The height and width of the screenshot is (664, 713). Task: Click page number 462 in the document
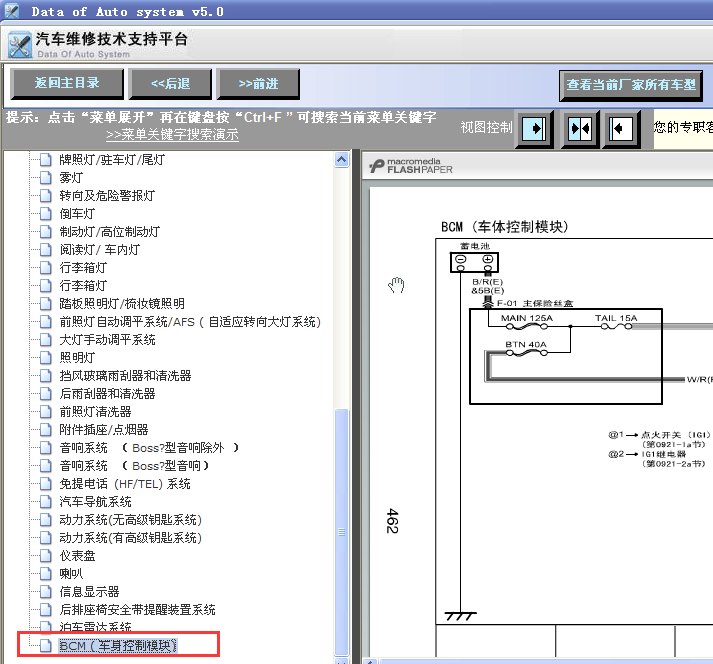coord(392,521)
